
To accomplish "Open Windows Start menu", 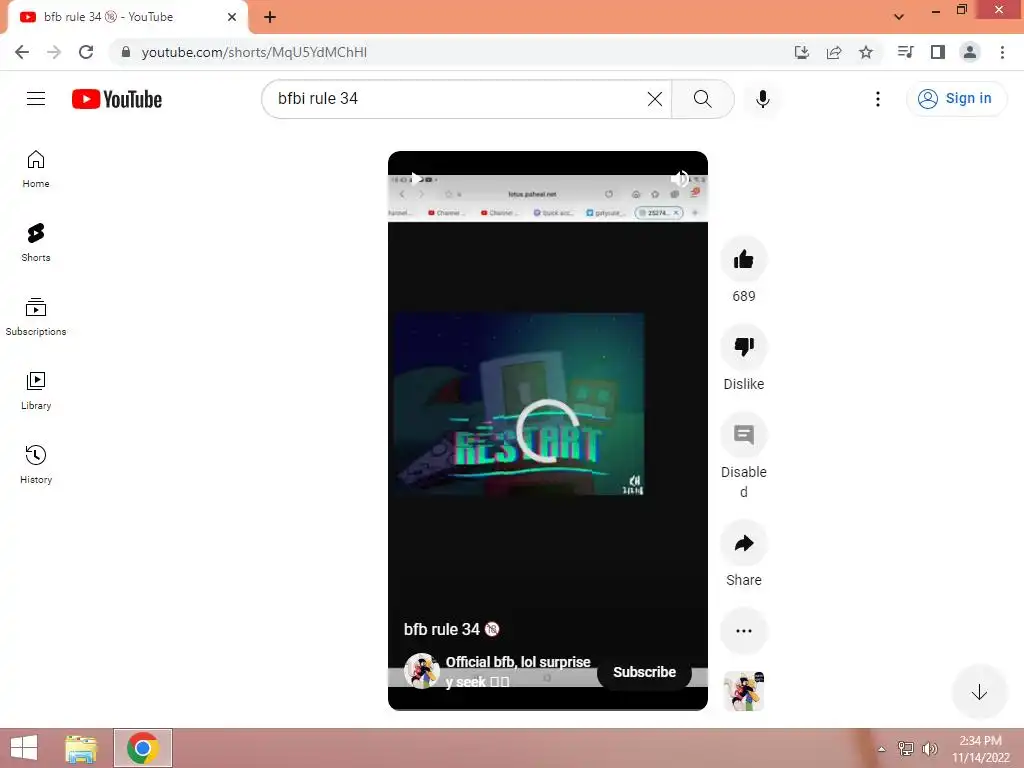I will pyautogui.click(x=24, y=748).
